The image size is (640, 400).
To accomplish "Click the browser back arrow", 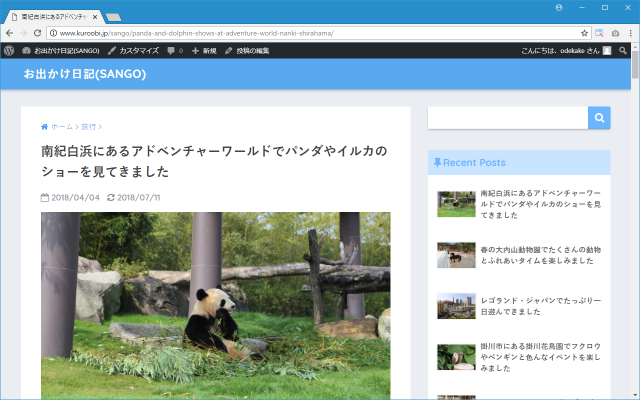I will (9, 33).
